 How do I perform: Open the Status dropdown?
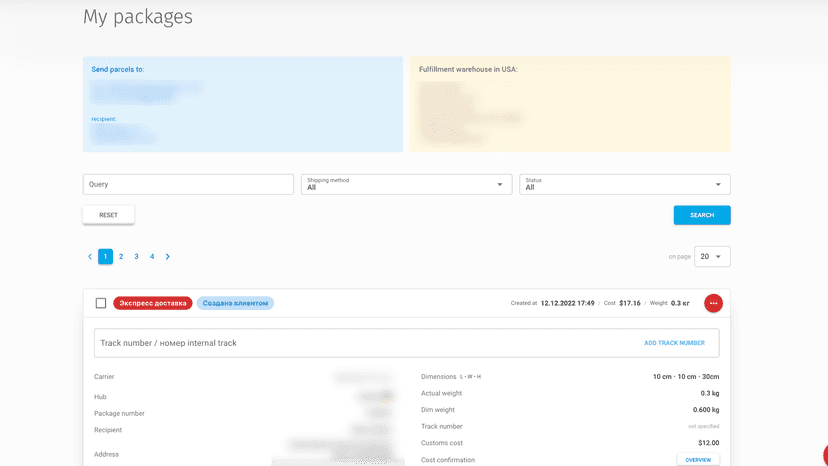(625, 184)
